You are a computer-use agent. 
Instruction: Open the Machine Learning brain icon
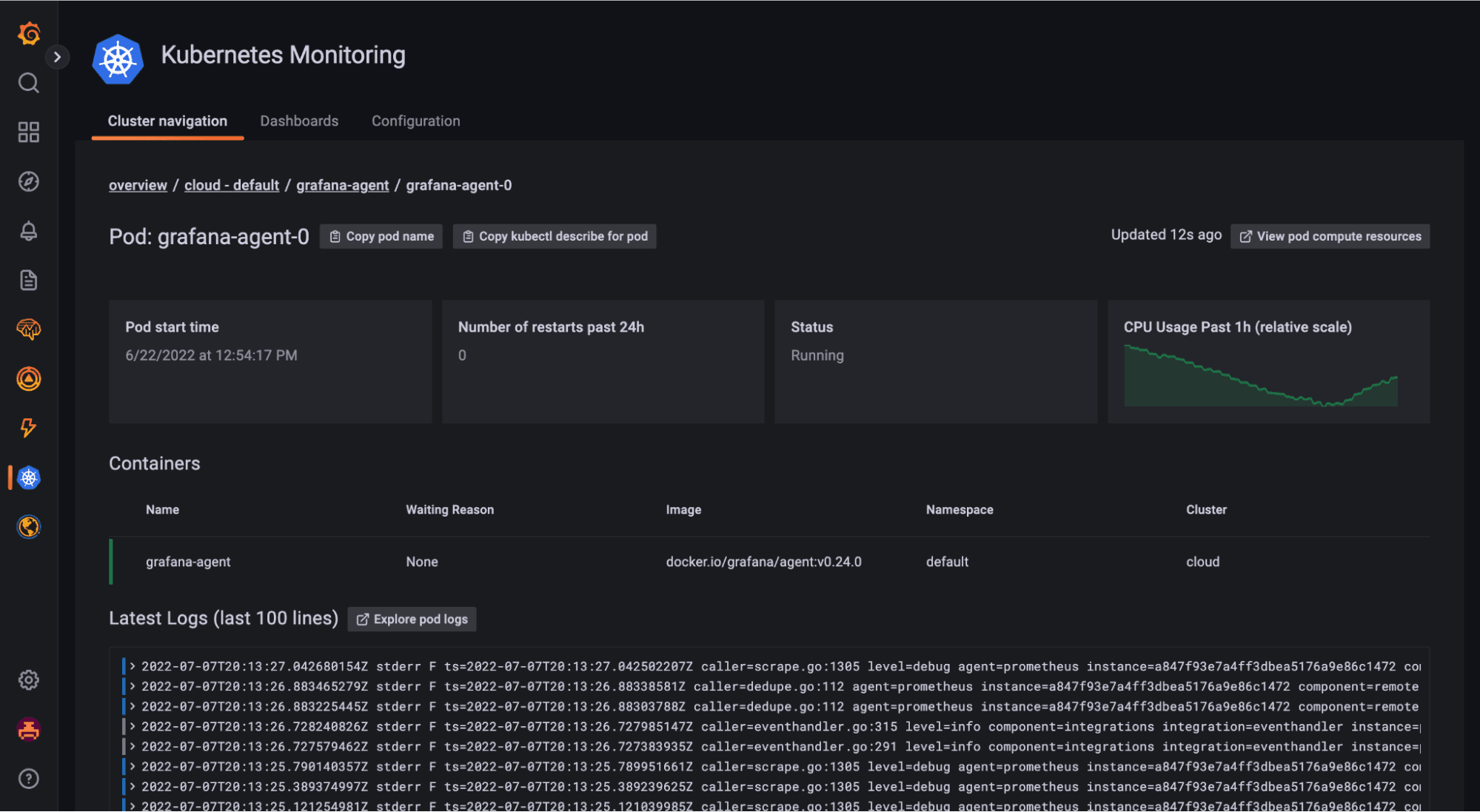coord(30,329)
